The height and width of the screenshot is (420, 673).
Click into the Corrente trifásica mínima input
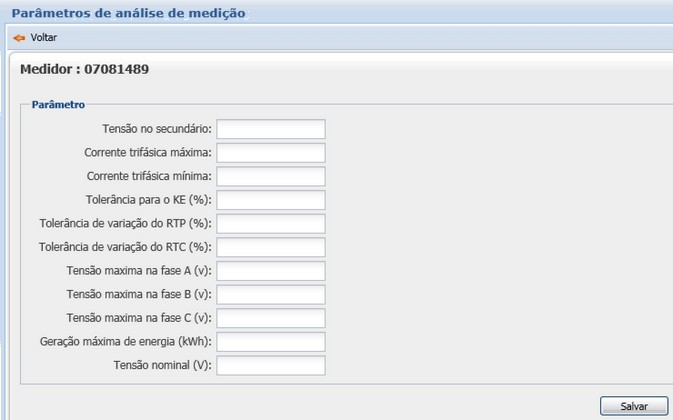[x=271, y=176]
